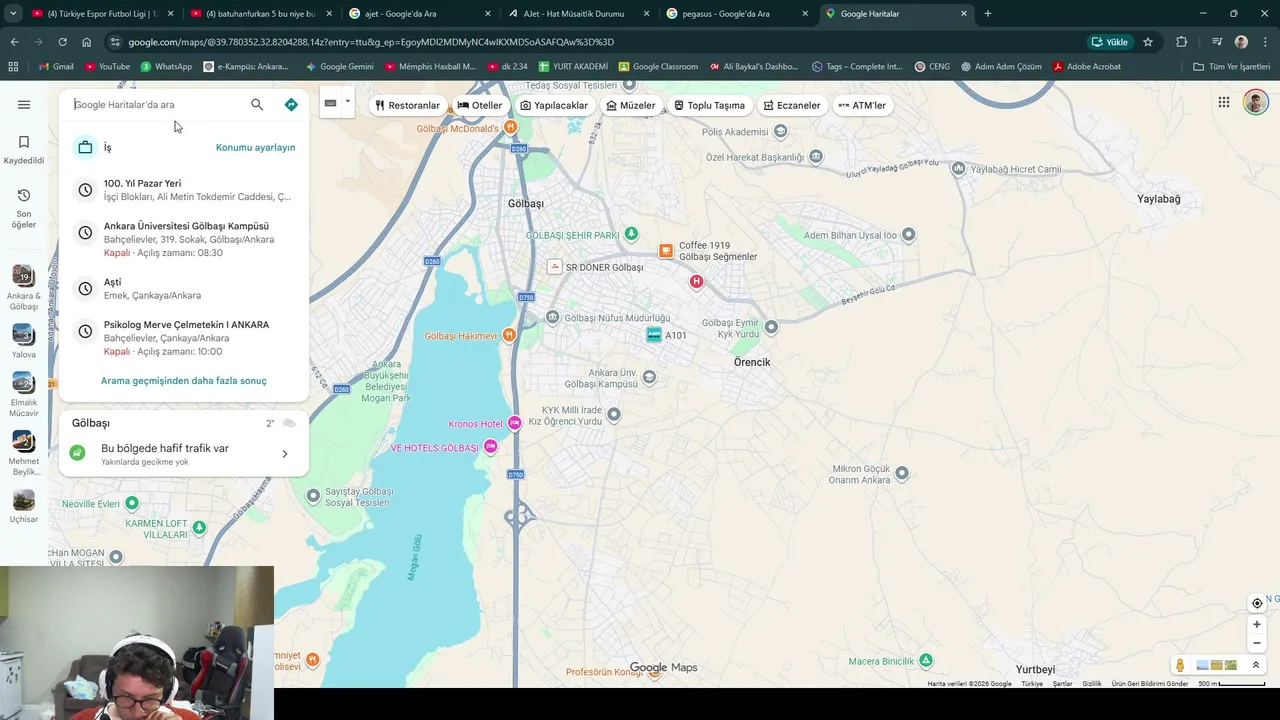The height and width of the screenshot is (720, 1280).
Task: Click the Macera Biniclilk pin
Action: tap(926, 660)
